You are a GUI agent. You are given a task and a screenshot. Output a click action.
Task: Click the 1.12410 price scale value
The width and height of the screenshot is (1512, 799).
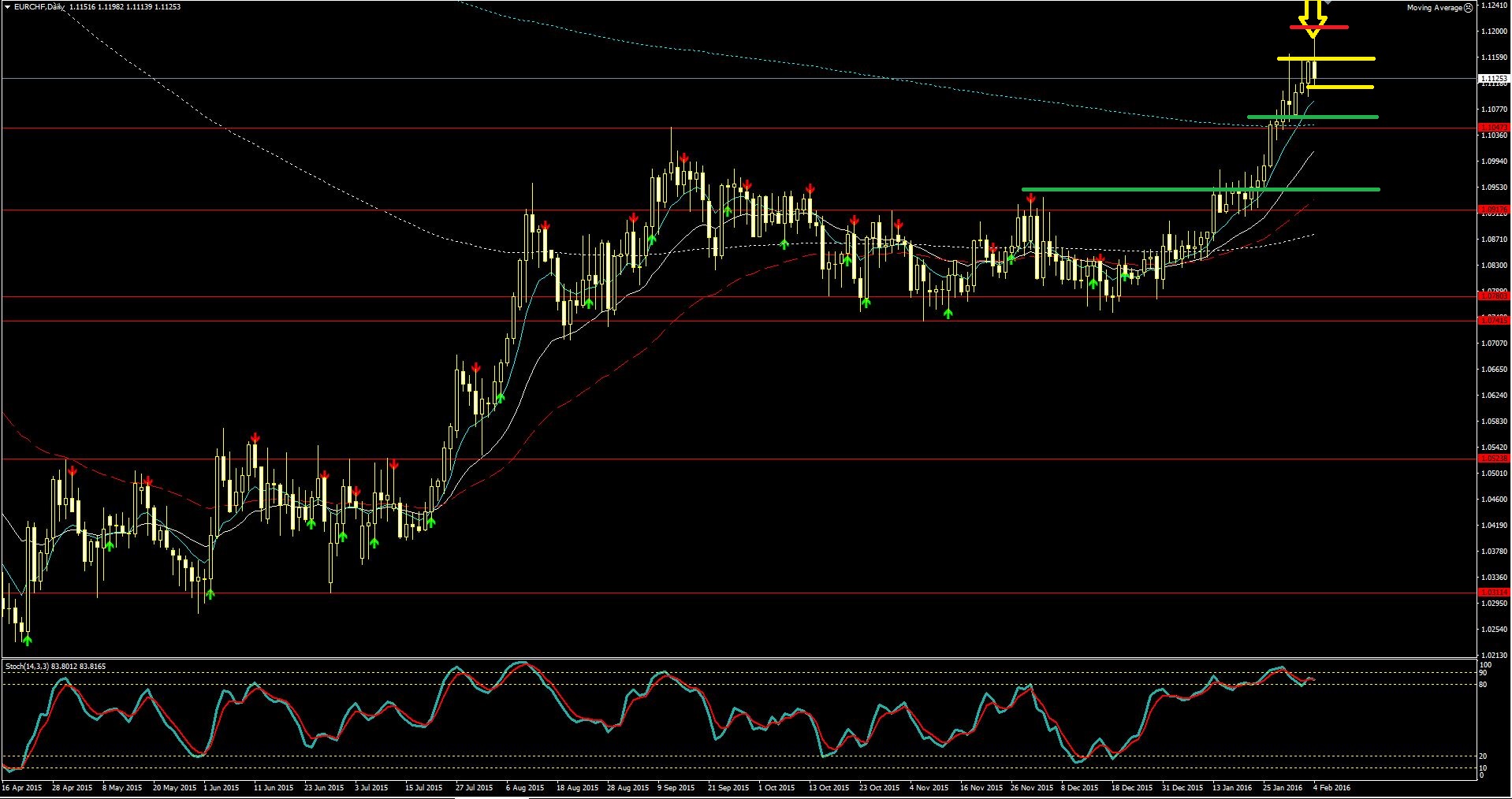(1494, 6)
